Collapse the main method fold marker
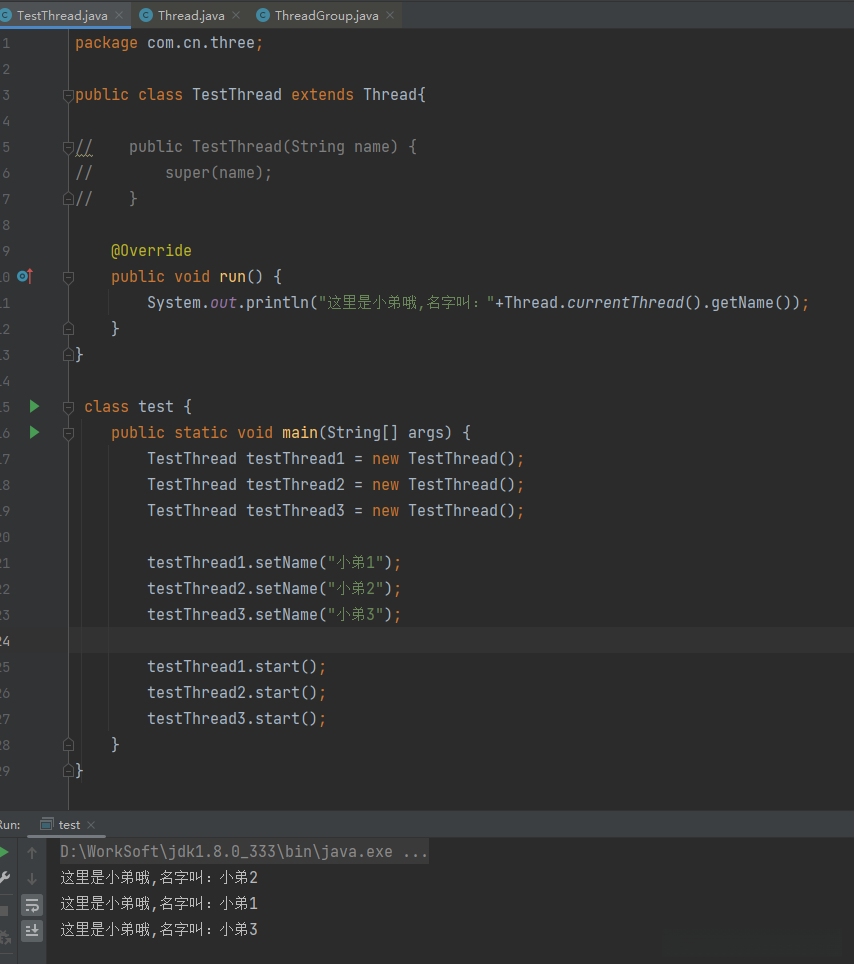This screenshot has height=964, width=854. [x=68, y=434]
